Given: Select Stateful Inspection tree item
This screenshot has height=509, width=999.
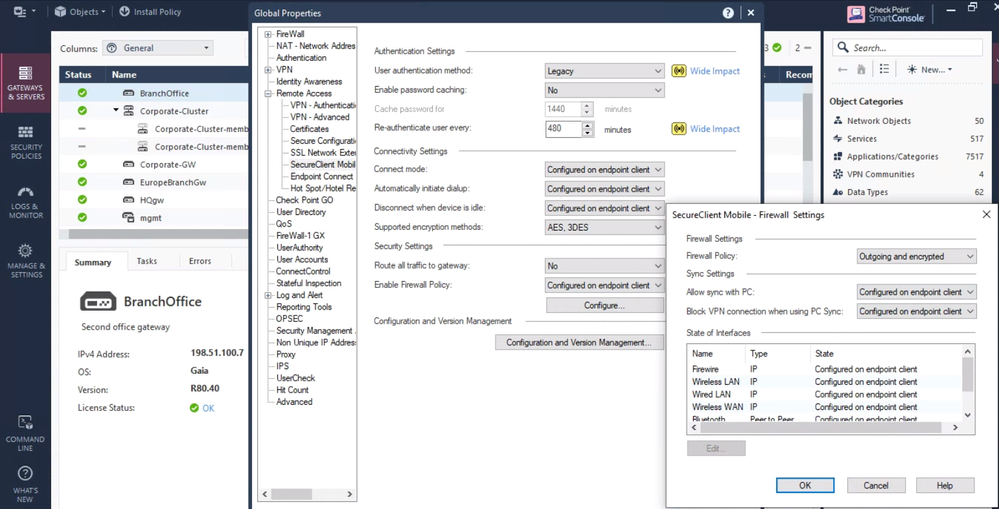Looking at the screenshot, I should click(308, 283).
